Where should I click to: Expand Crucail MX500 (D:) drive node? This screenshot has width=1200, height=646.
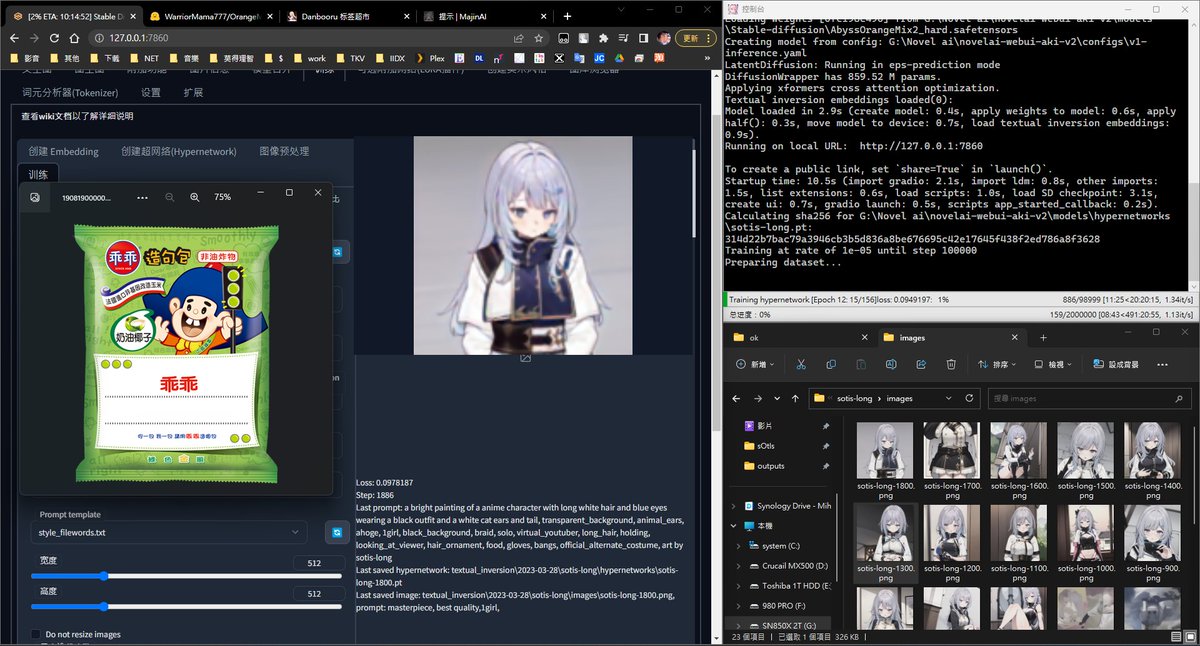[739, 566]
